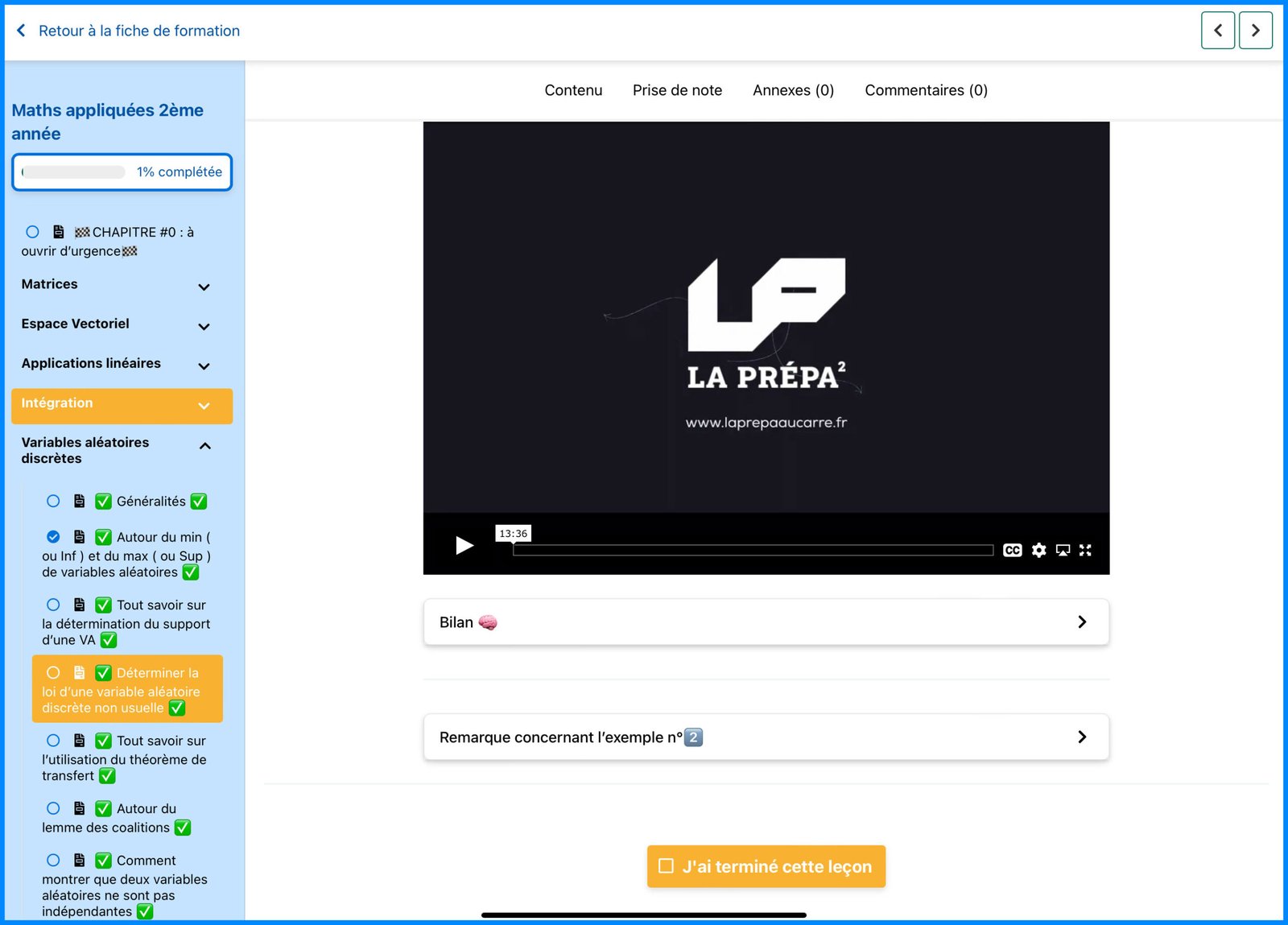Open lesson Tout savoir sur la détermination du support
1288x925 pixels.
(x=126, y=622)
